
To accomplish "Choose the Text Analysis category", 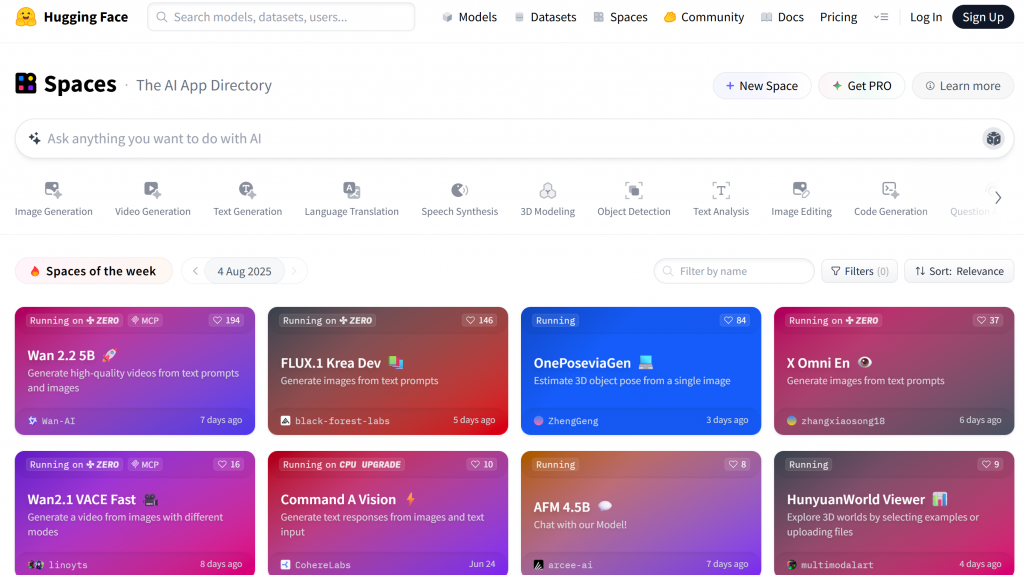I will [721, 199].
